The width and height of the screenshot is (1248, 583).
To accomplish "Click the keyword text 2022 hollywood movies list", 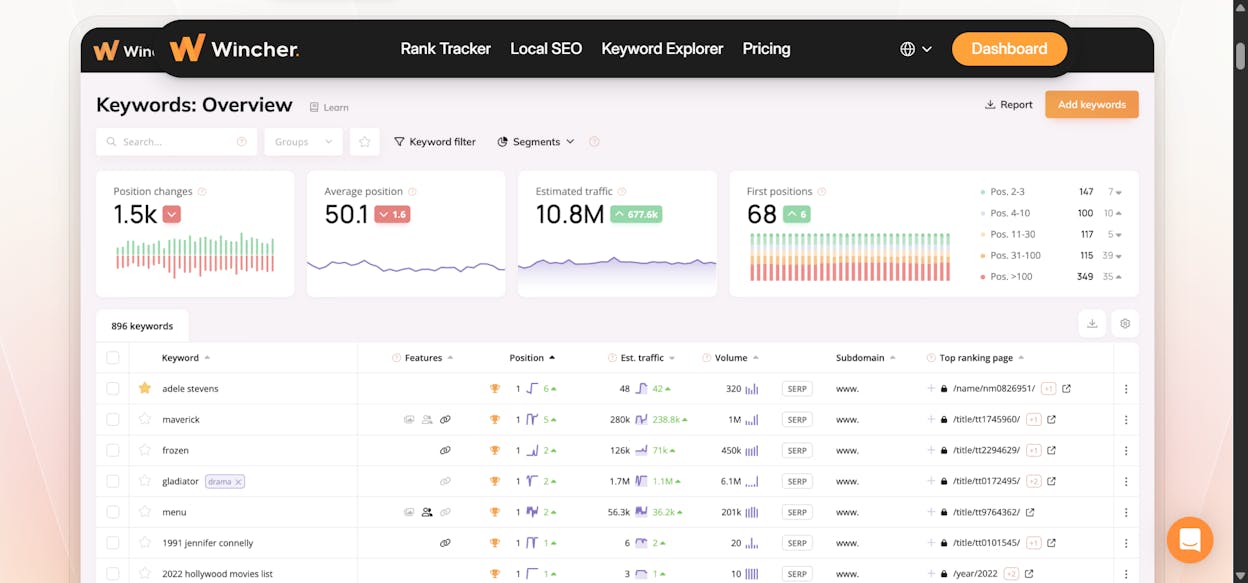I will click(x=217, y=574).
